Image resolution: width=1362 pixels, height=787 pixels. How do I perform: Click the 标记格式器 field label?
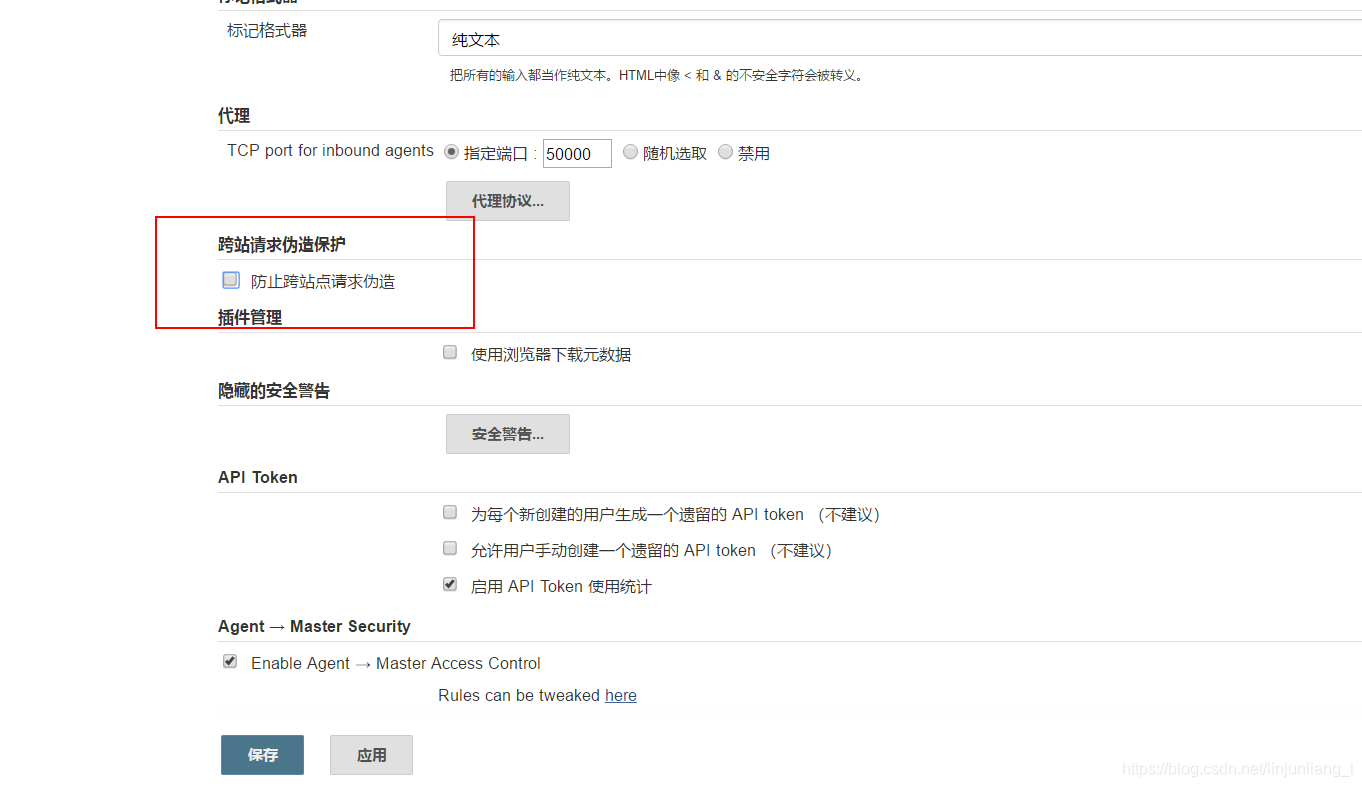pyautogui.click(x=267, y=30)
